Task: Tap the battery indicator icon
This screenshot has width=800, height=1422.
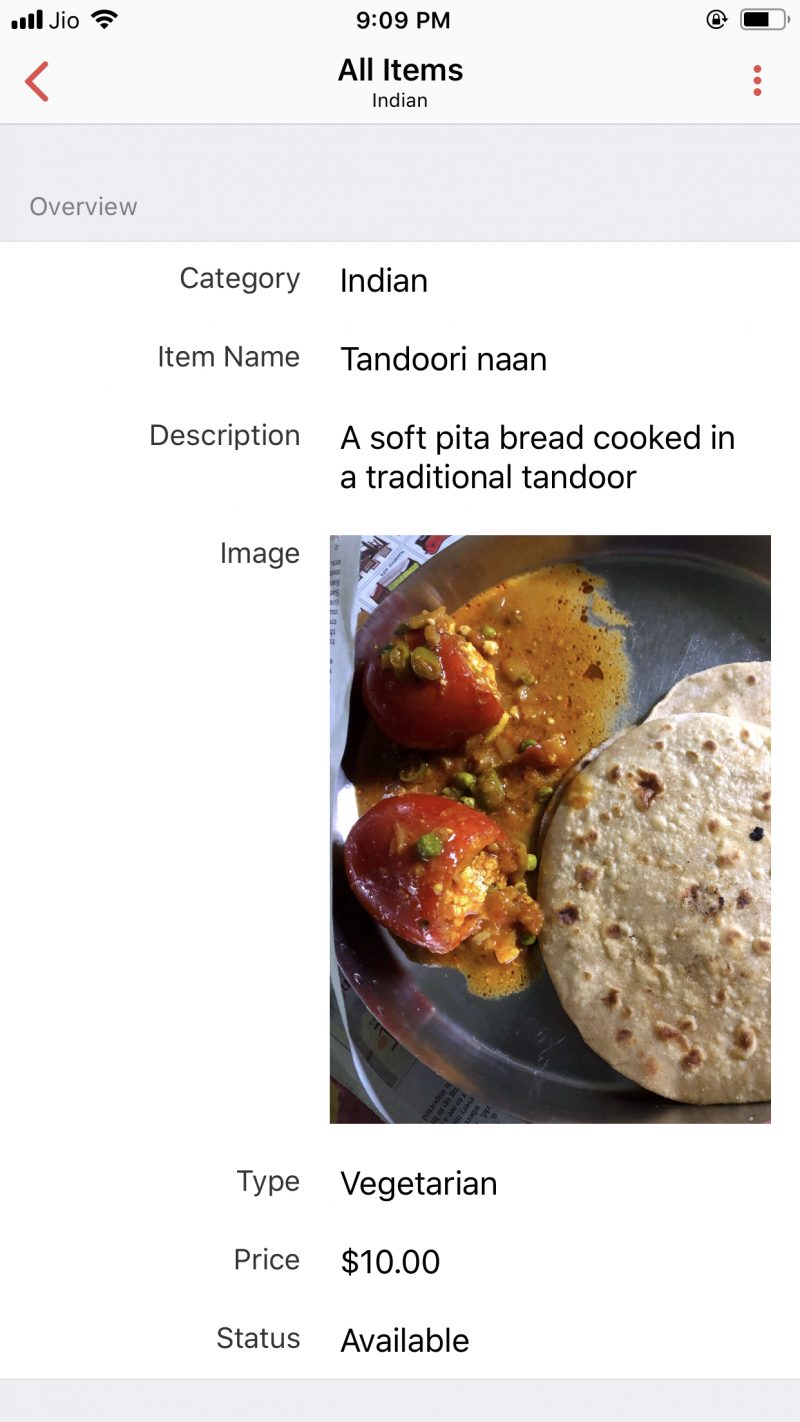Action: [x=763, y=19]
